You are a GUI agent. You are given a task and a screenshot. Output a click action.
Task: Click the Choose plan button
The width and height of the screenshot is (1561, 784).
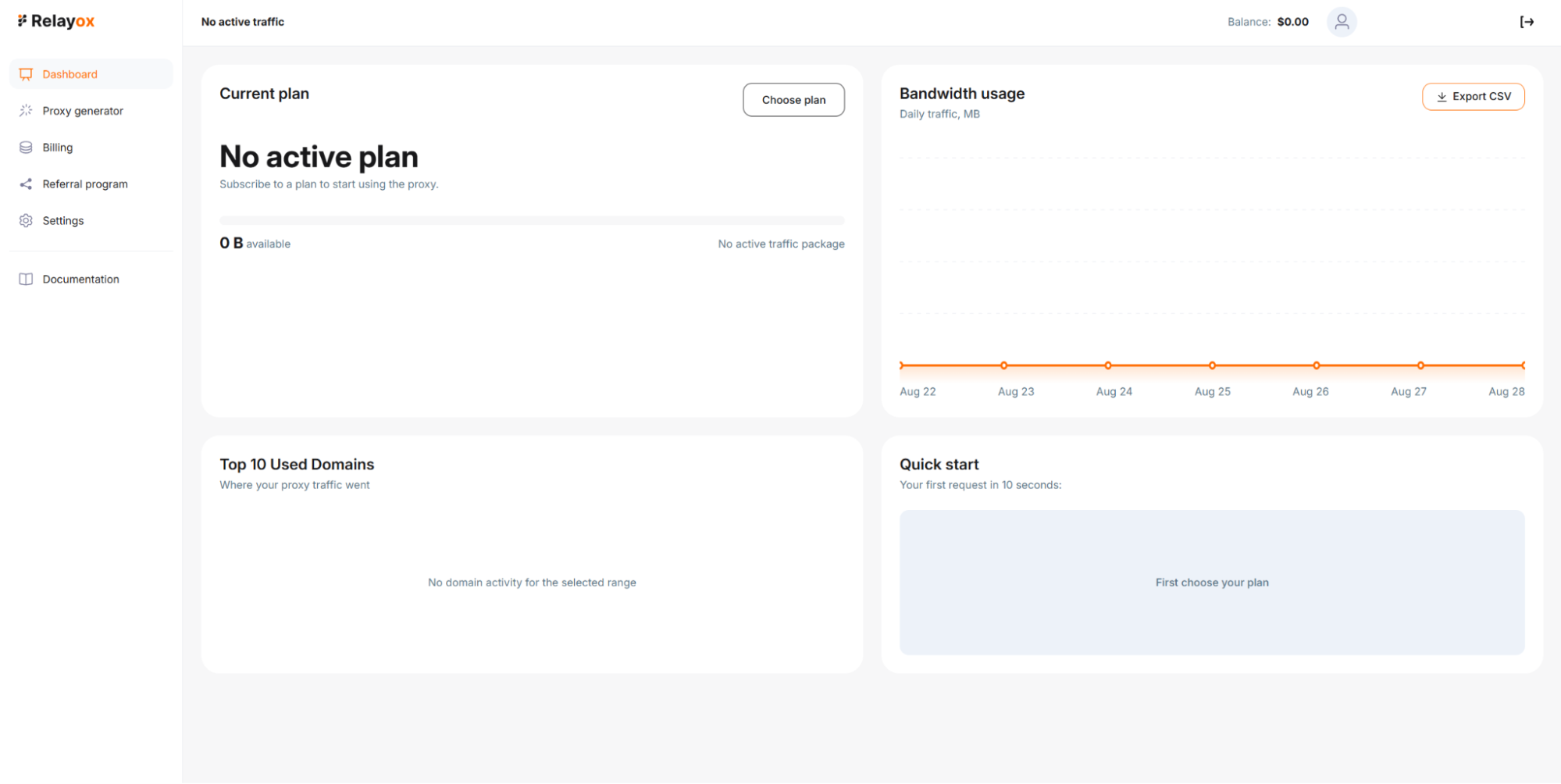(793, 100)
